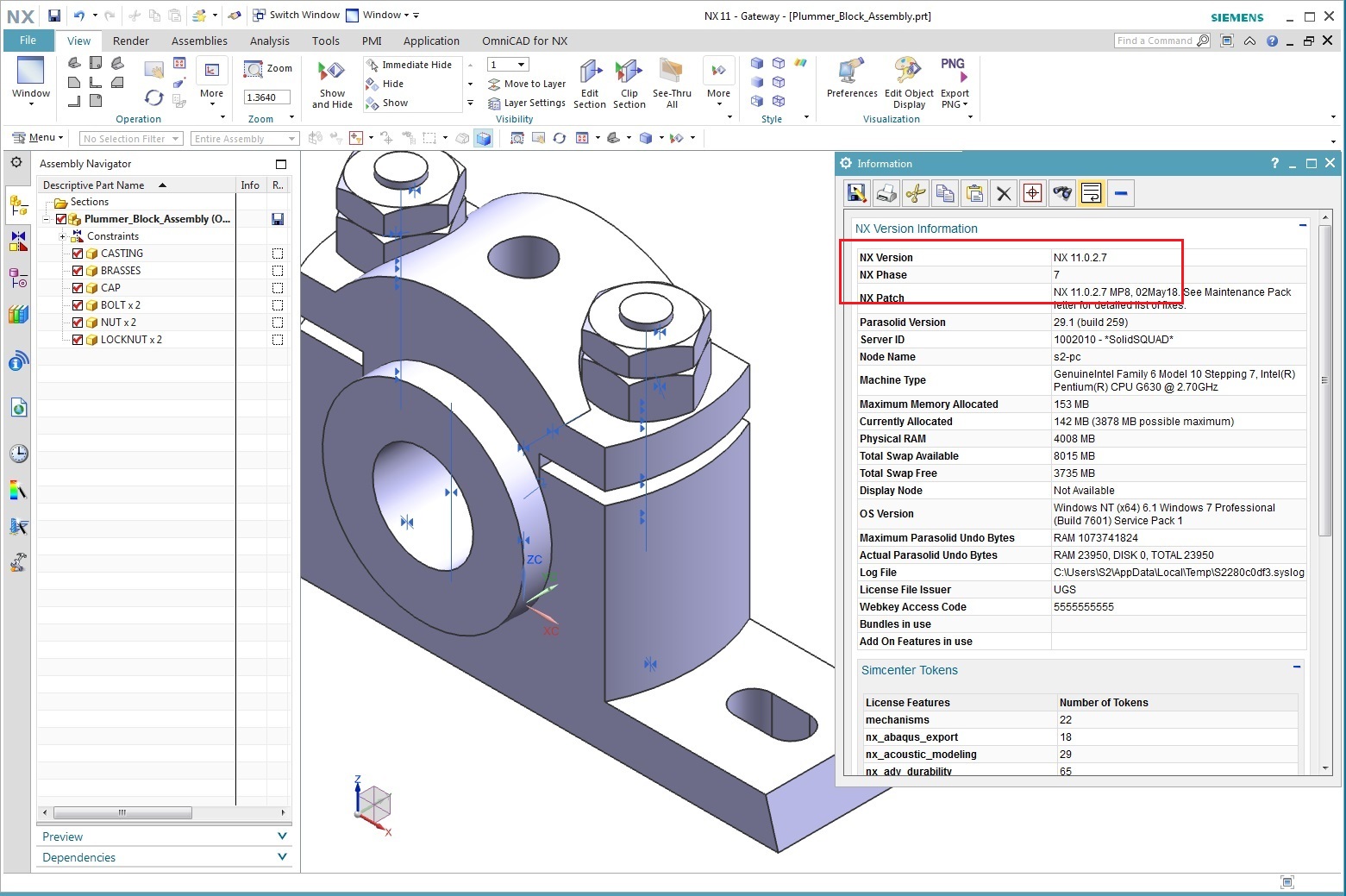
Task: Uncheck the CASTING component checkbox
Action: 78,254
